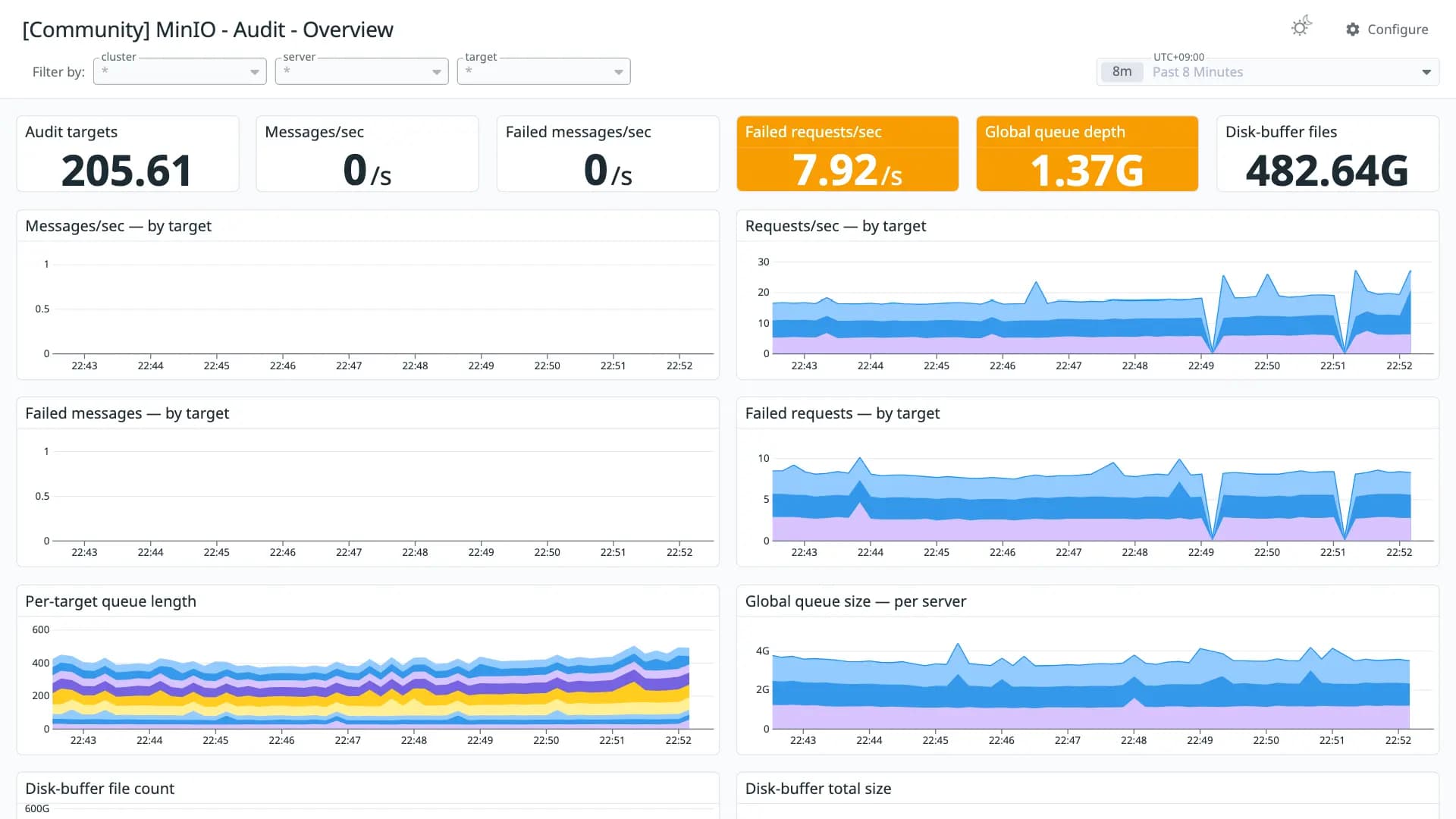Click the Disk-buffer file count title
1456x819 pixels.
[x=99, y=789]
